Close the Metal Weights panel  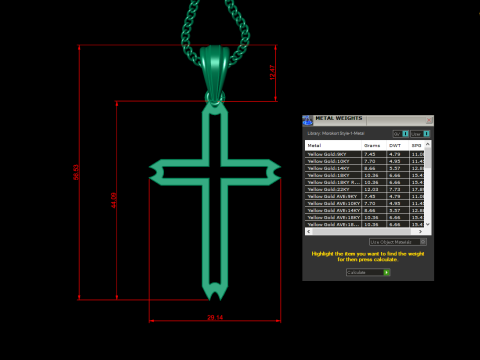[429, 120]
